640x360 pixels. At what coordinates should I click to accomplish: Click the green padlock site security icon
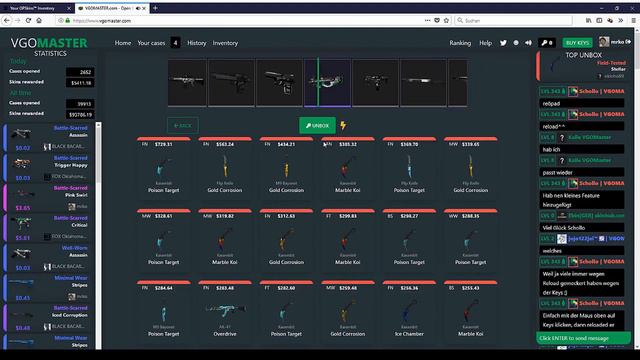click(68, 20)
